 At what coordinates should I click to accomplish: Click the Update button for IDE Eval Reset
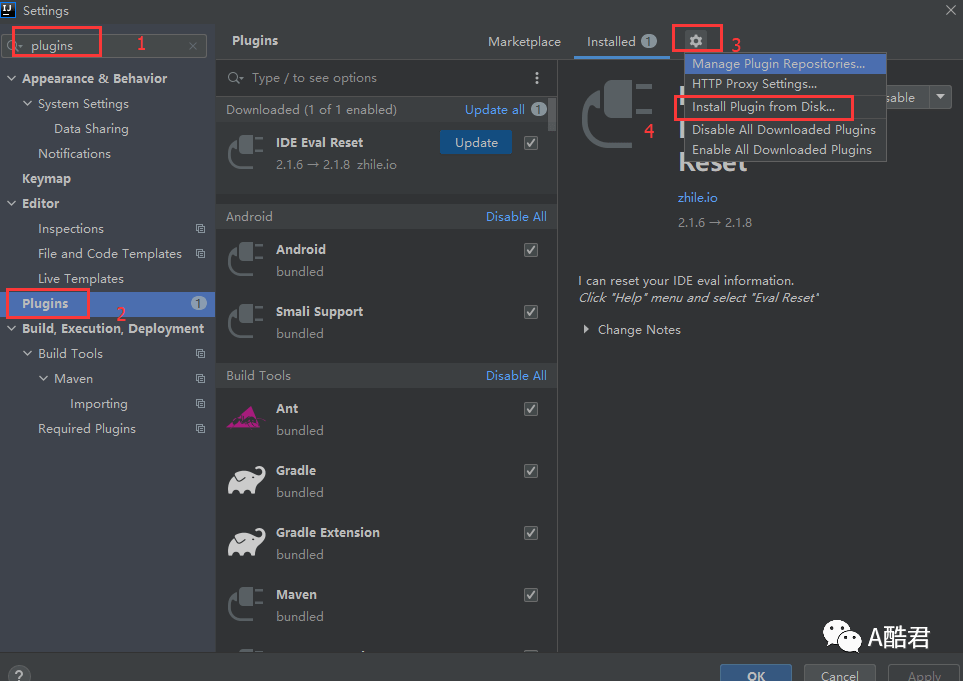click(x=476, y=142)
